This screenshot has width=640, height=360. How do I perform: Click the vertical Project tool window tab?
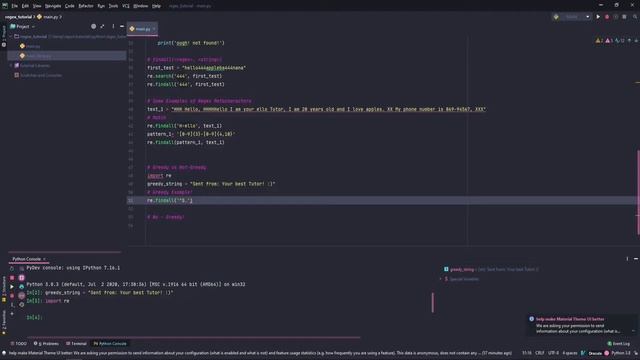tap(4, 36)
